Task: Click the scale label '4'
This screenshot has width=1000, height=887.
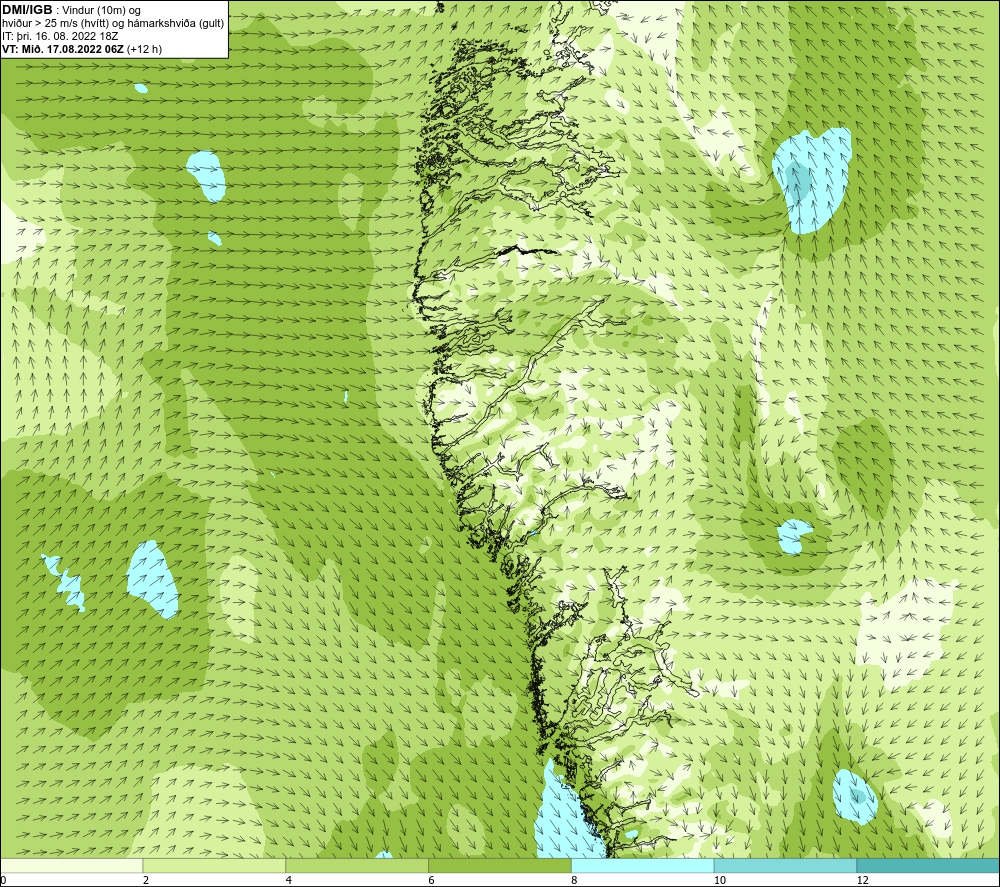Action: coord(289,880)
